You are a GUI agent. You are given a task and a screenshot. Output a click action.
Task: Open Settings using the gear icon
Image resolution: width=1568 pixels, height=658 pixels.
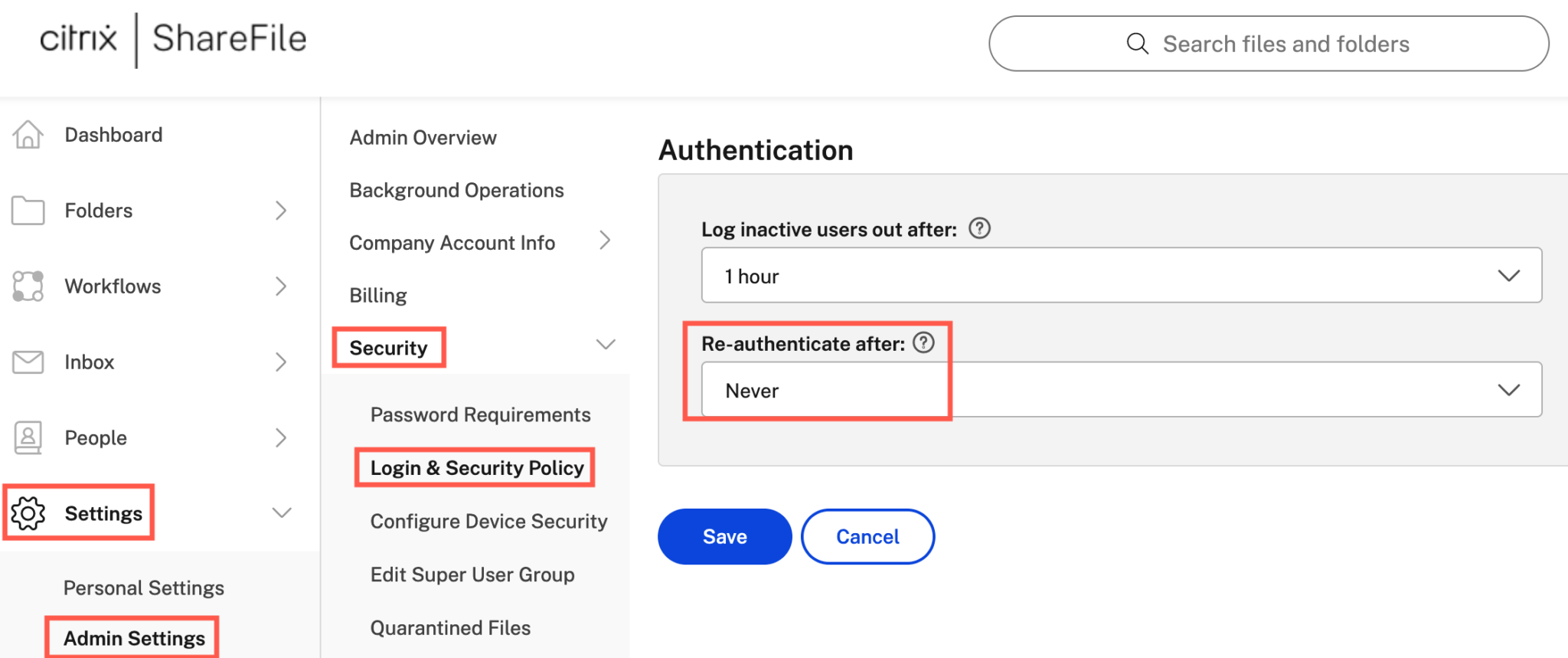click(28, 513)
